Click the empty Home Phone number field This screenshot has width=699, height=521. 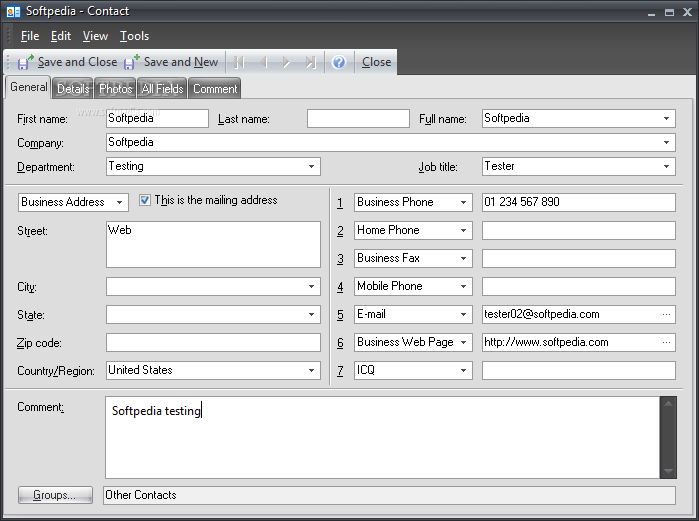[579, 230]
